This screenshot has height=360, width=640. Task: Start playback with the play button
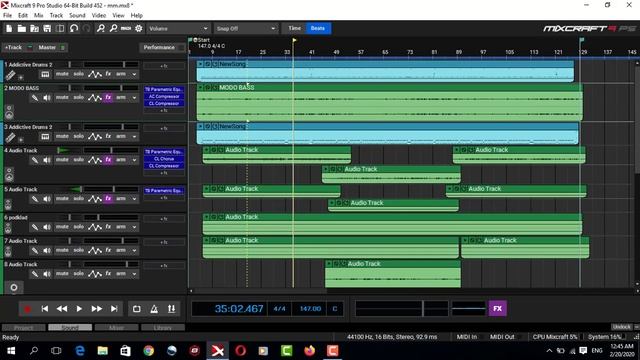pyautogui.click(x=79, y=309)
